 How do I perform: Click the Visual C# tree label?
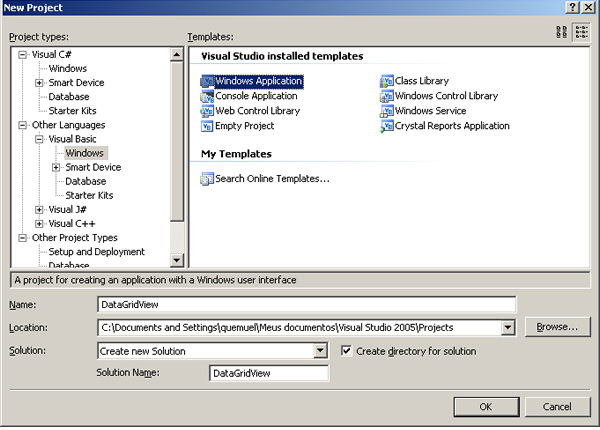51,55
